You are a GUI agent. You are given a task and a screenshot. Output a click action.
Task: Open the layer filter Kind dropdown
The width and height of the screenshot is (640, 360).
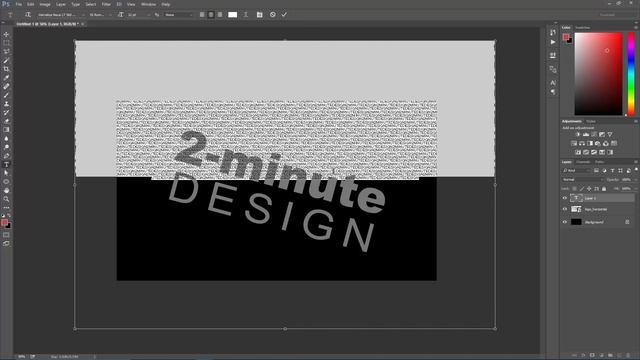[x=576, y=170]
